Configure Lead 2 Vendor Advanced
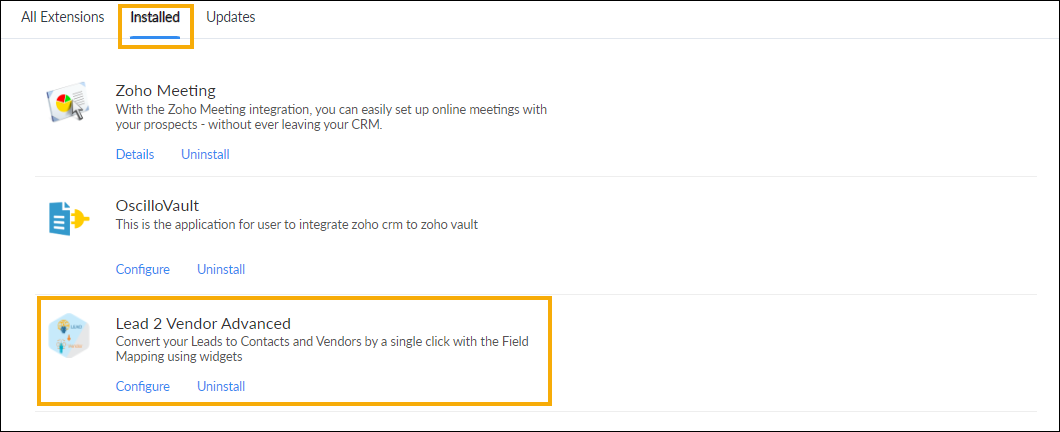This screenshot has width=1060, height=432. (x=143, y=386)
